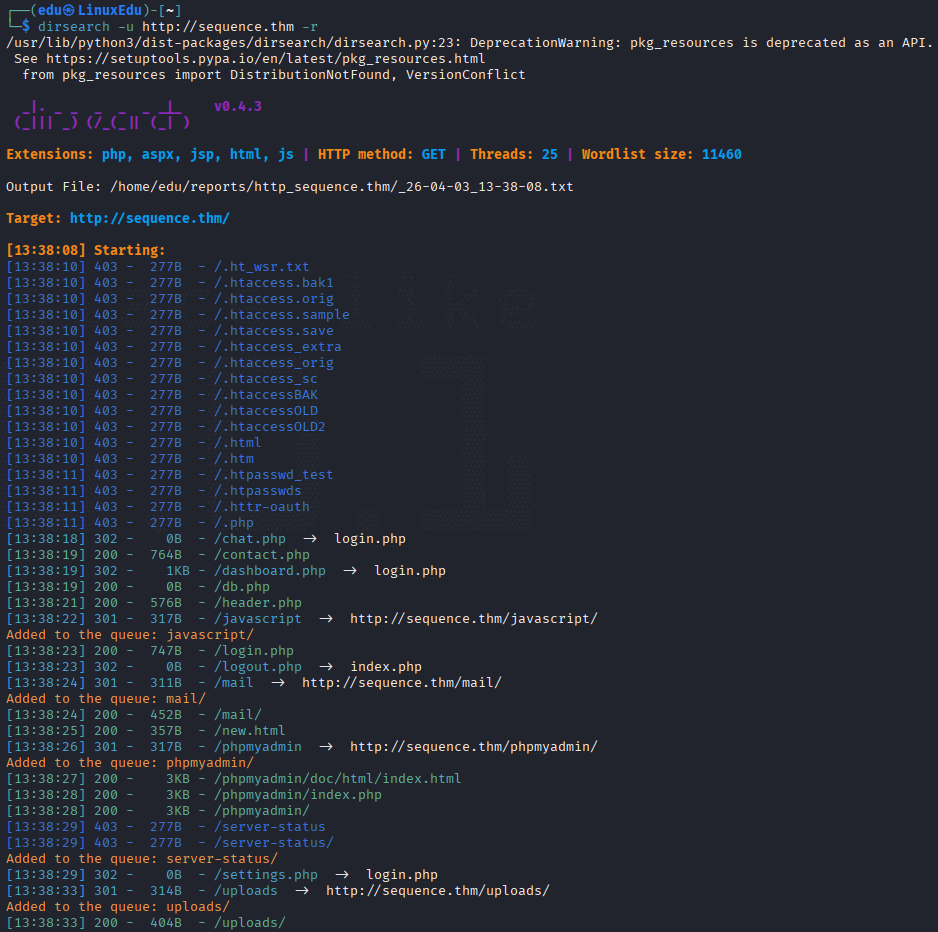Select the /.htaccess.sample entry

click(282, 315)
